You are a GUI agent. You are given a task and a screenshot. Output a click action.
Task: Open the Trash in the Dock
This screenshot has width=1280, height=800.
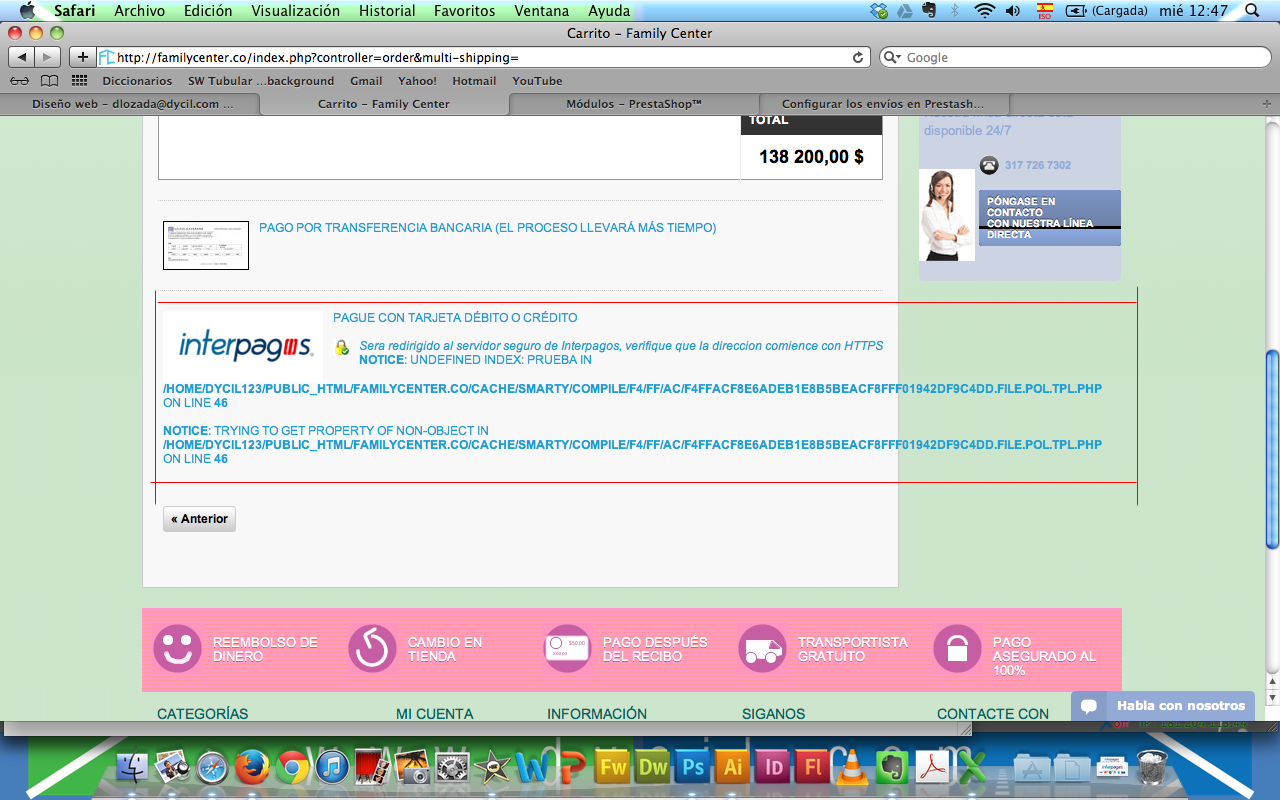coord(1152,767)
